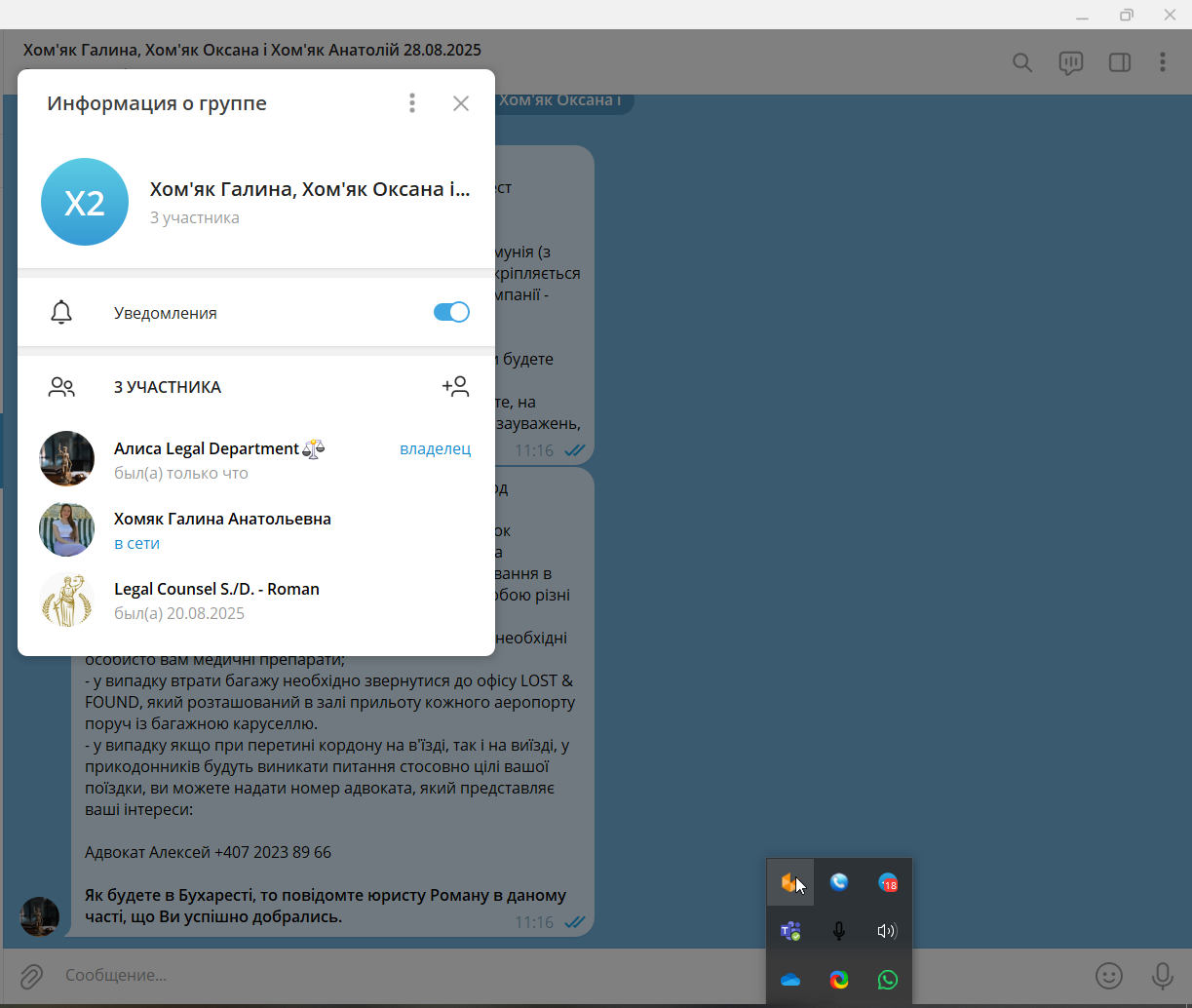Screen dimensions: 1192x1008
Task: Click the speaker volume tray icon
Action: (x=887, y=931)
